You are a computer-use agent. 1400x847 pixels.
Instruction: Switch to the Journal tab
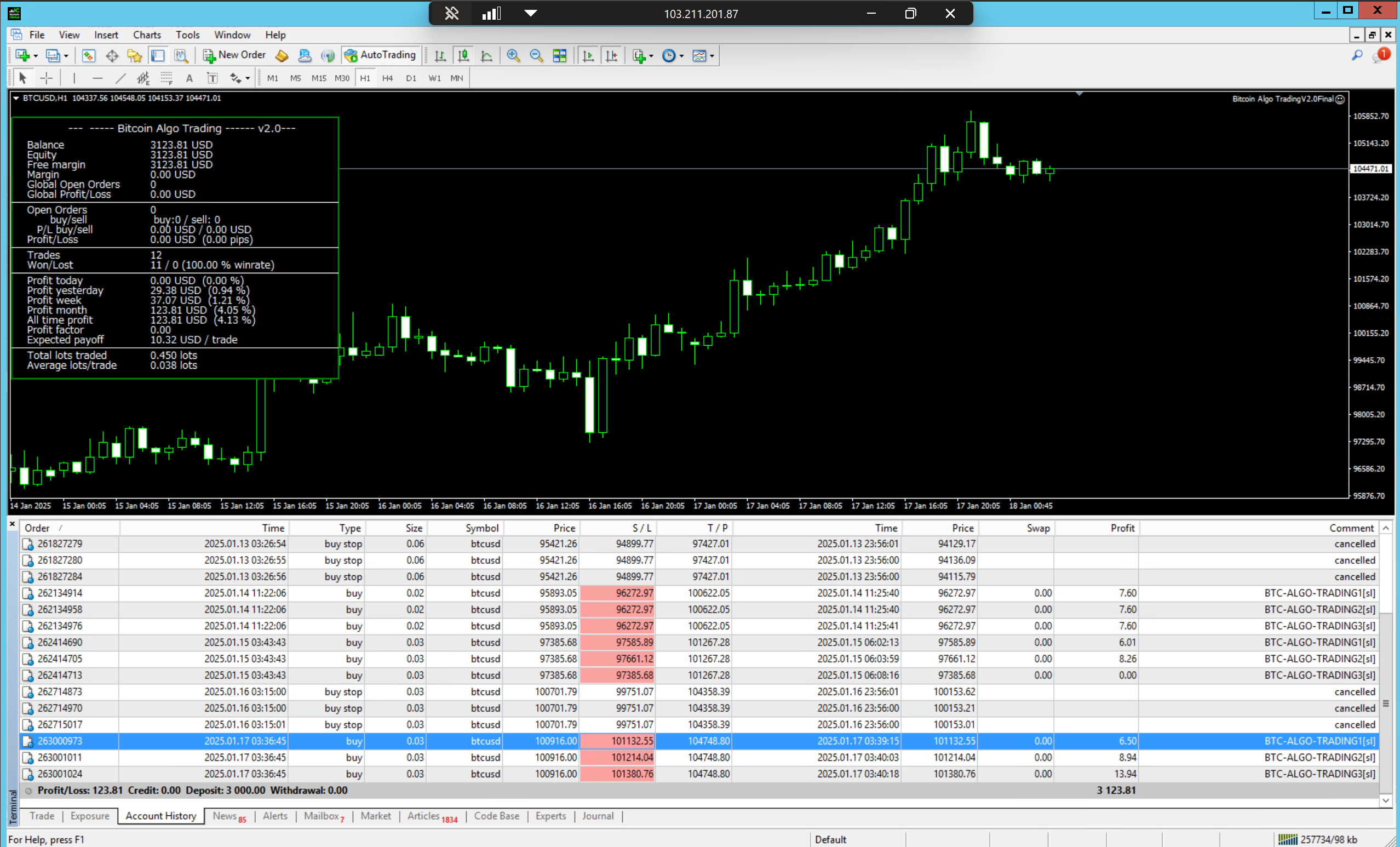597,816
